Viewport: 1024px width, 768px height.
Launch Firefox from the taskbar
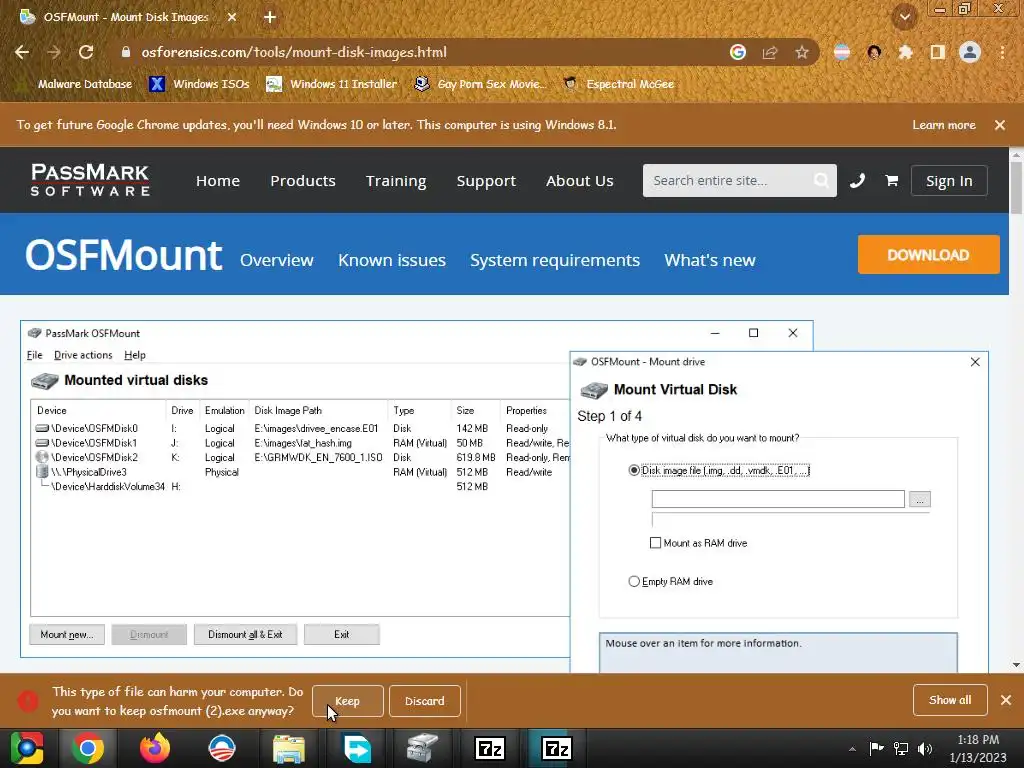pos(155,748)
